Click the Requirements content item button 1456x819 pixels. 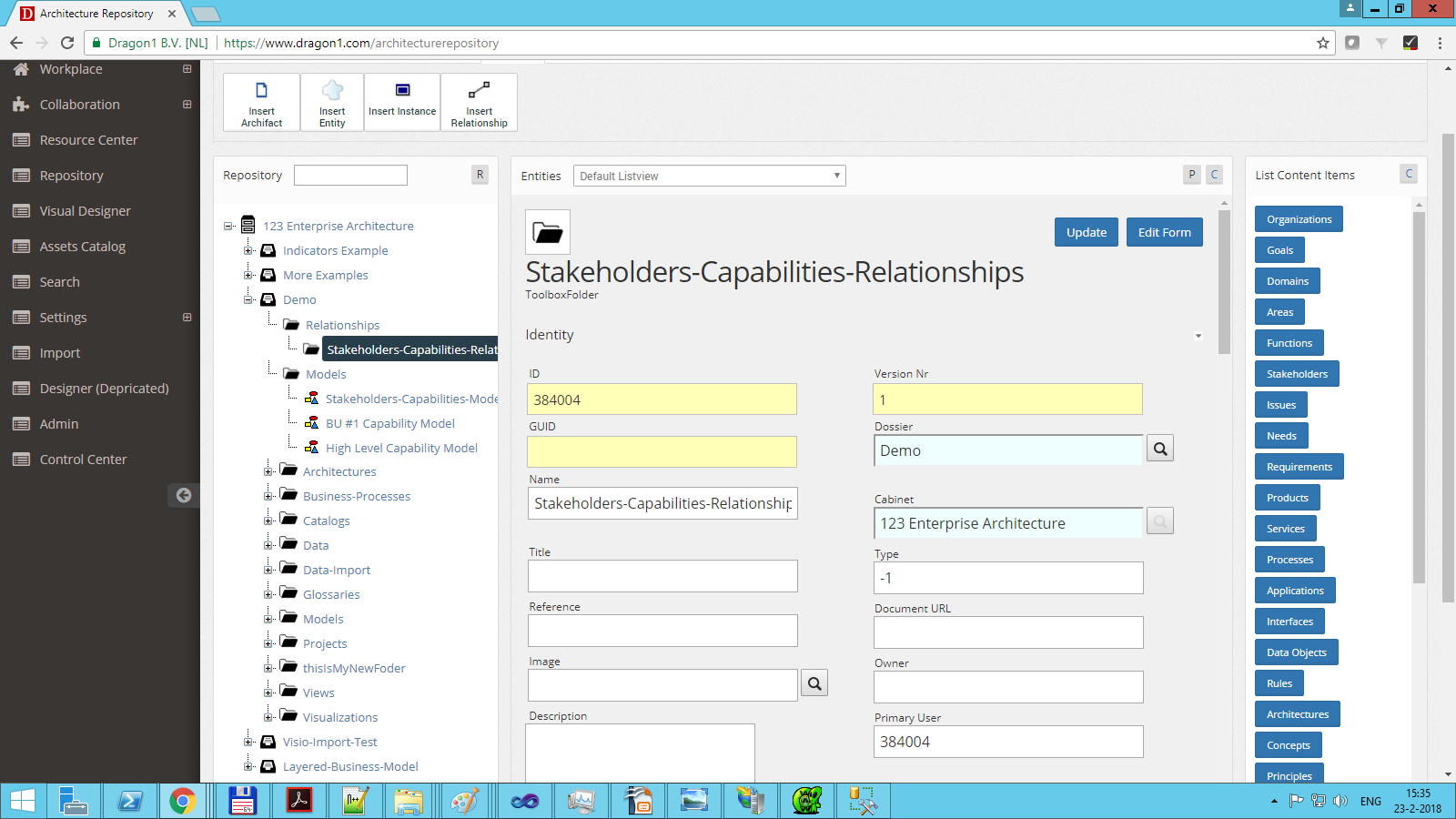(x=1299, y=467)
